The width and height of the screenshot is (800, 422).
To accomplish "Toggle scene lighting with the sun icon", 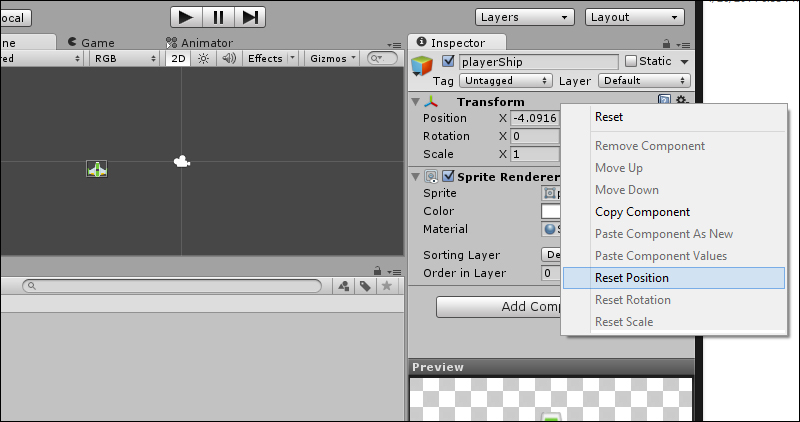I will (203, 58).
